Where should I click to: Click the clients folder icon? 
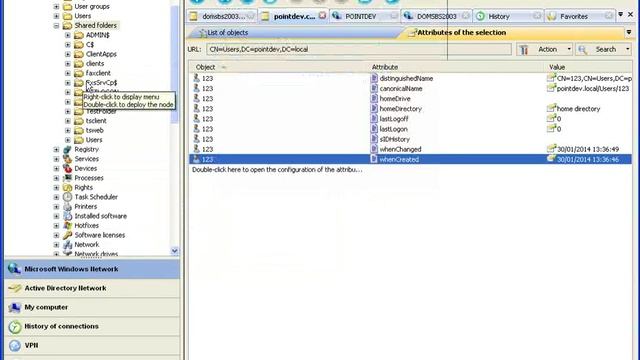[79, 64]
